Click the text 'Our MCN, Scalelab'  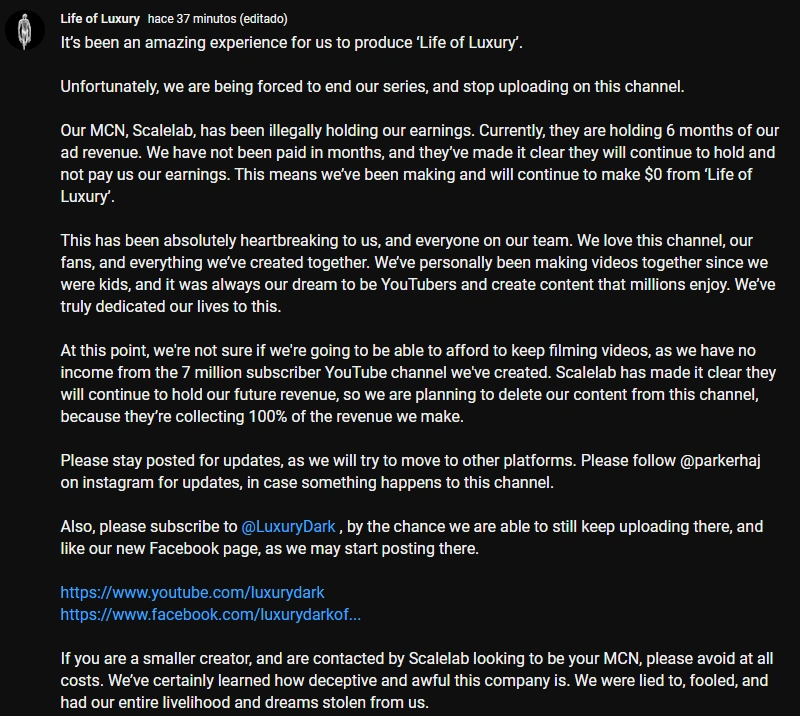tap(128, 131)
